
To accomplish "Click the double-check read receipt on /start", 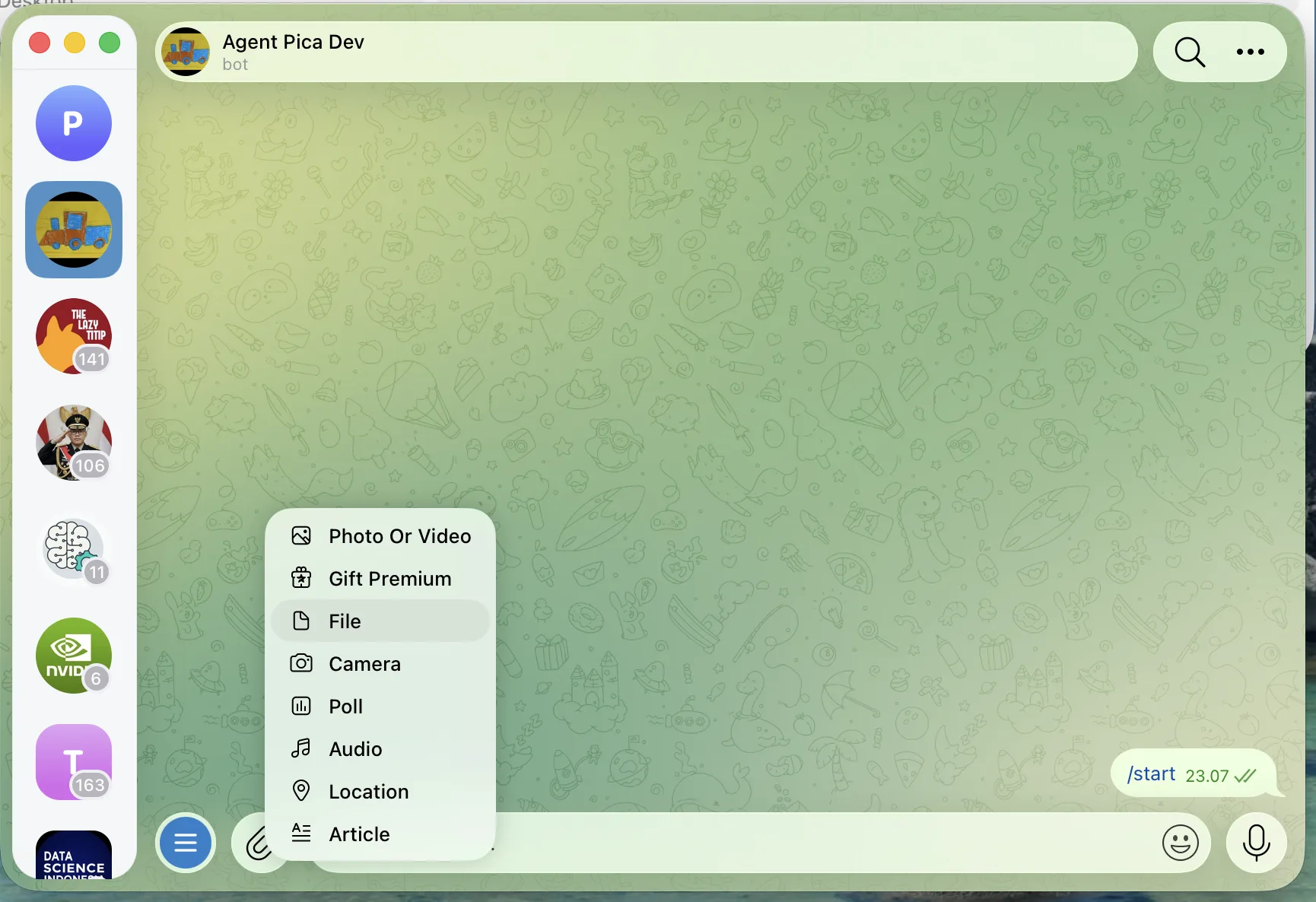I will pos(1245,776).
